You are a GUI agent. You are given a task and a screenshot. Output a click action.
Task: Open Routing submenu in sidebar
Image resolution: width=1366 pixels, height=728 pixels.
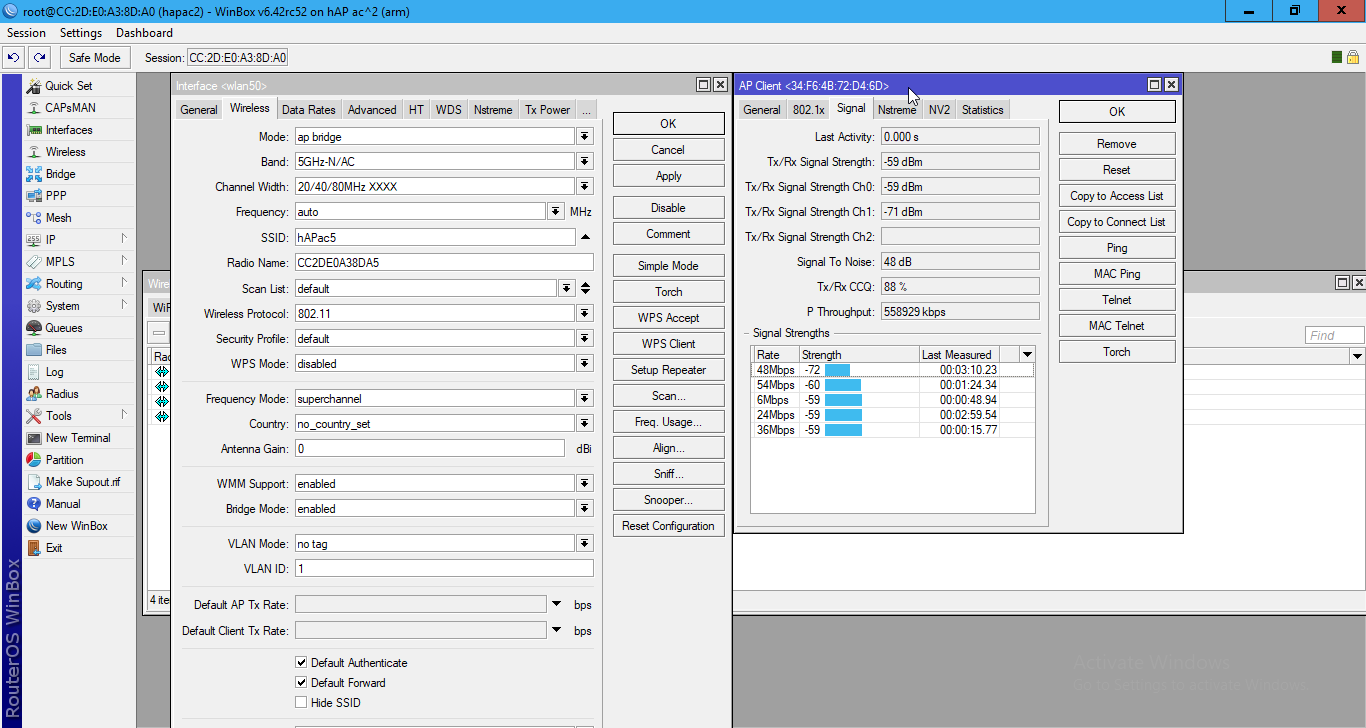point(79,284)
